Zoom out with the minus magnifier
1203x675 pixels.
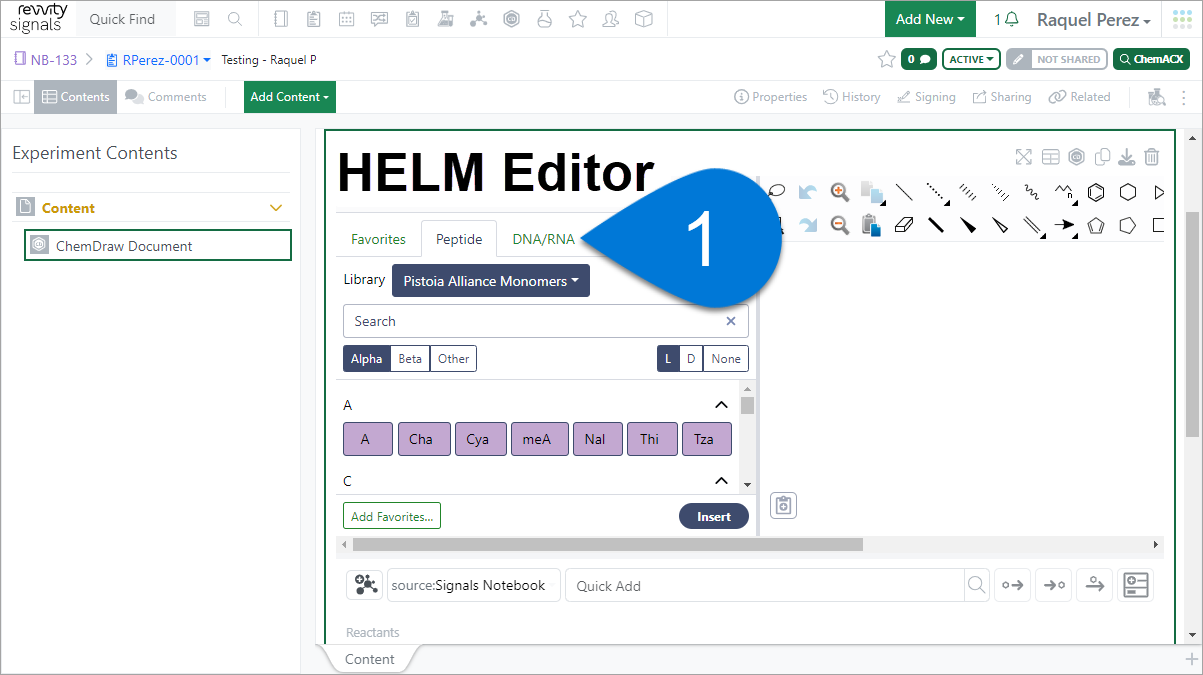point(840,225)
